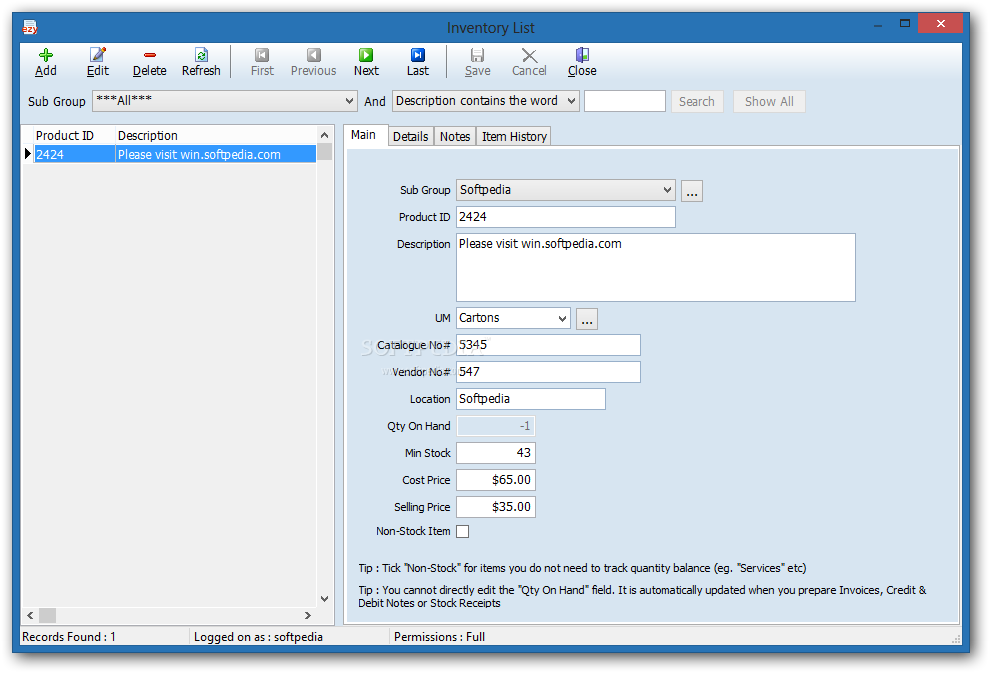Click list horizontal scrollbar left arrow

point(30,615)
